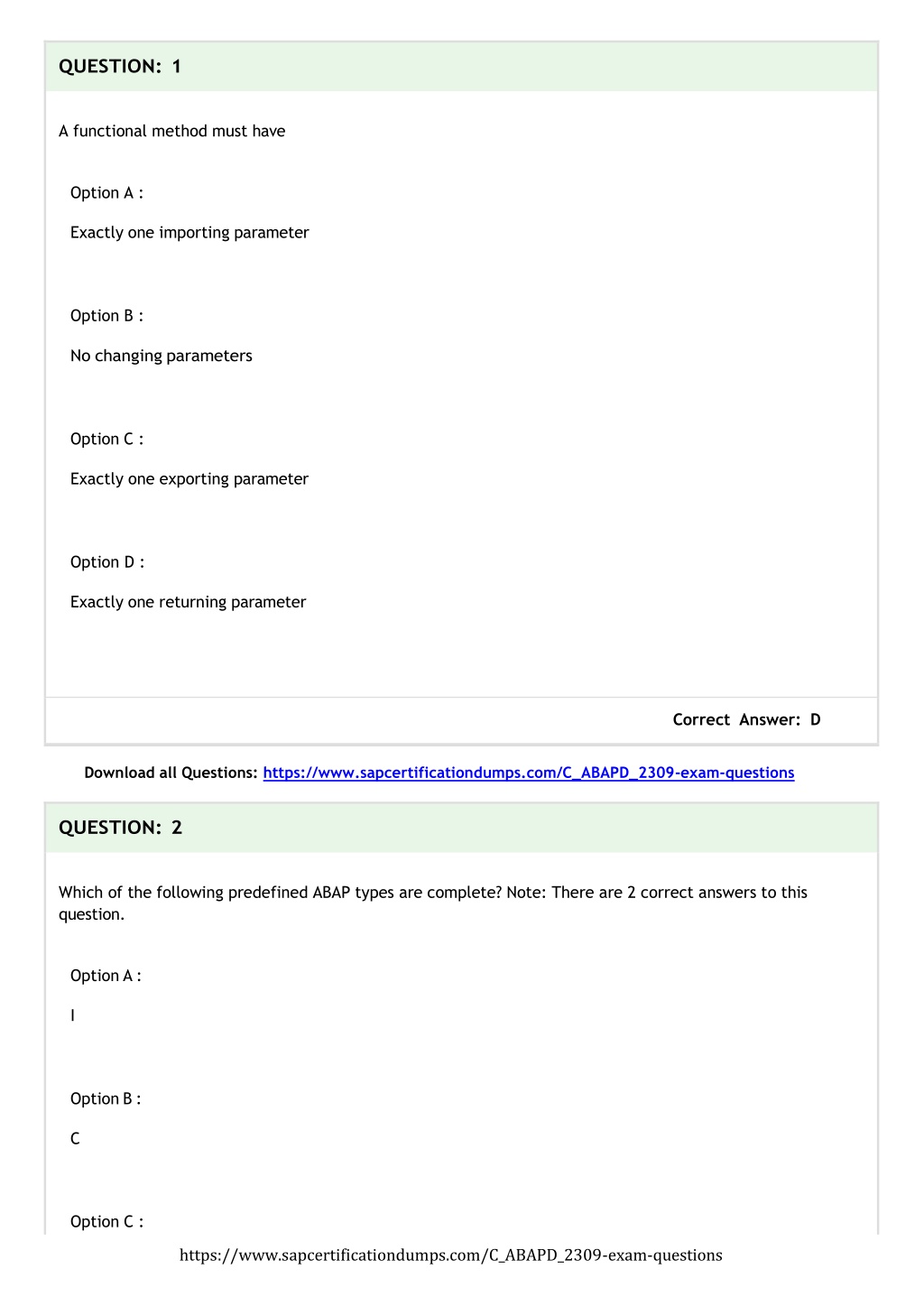Select the Question 1 header bar
Screen dimensions: 924x1306
pos(462,66)
